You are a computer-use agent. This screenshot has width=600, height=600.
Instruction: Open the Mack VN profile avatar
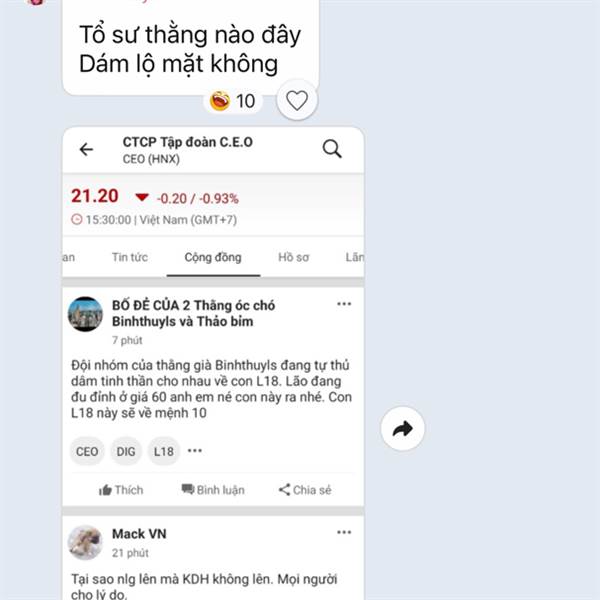click(85, 543)
